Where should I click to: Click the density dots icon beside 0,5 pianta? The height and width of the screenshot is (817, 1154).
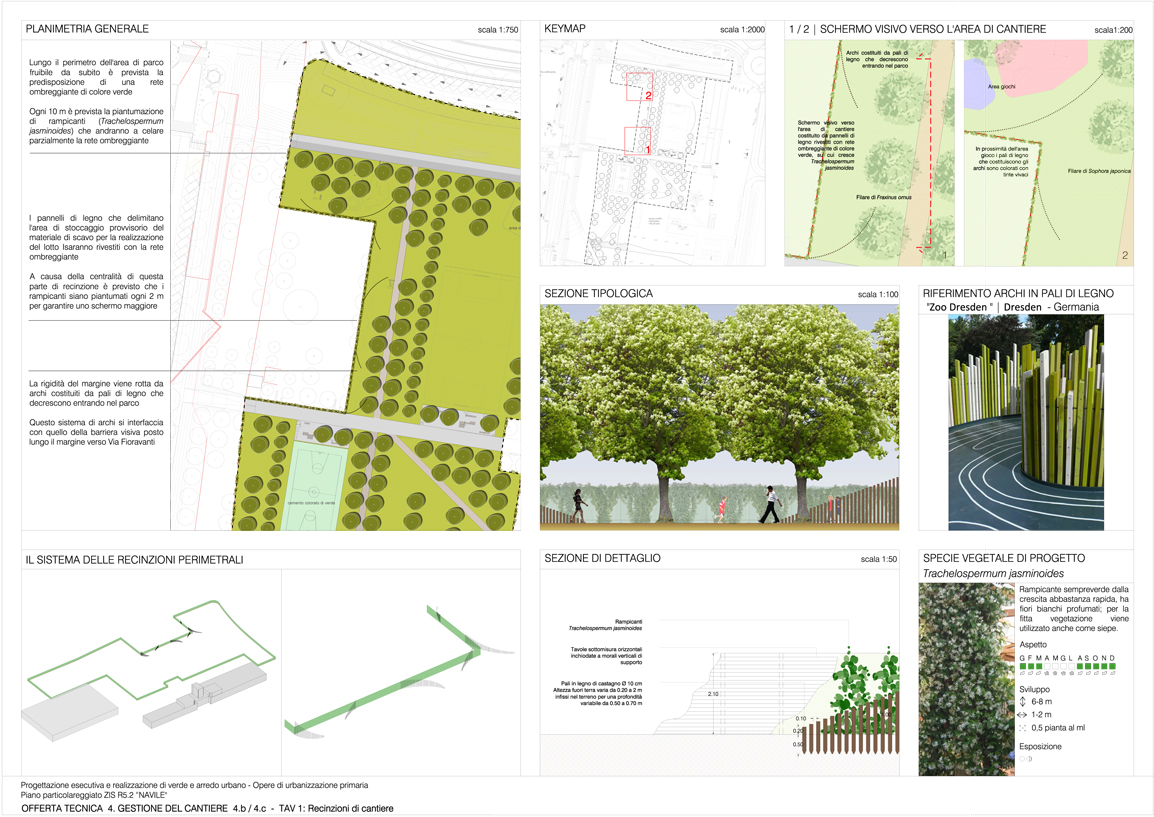[1023, 728]
